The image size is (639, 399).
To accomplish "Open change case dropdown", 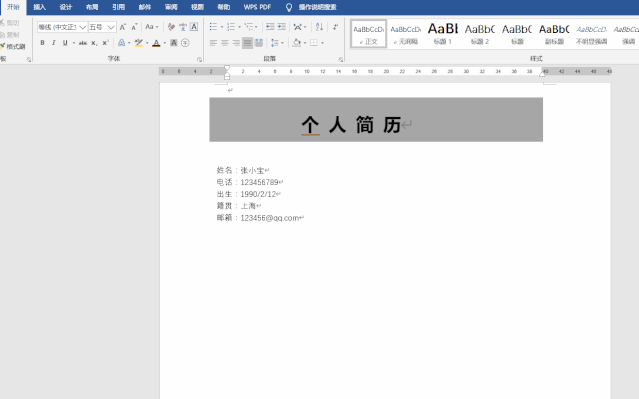I will click(152, 27).
